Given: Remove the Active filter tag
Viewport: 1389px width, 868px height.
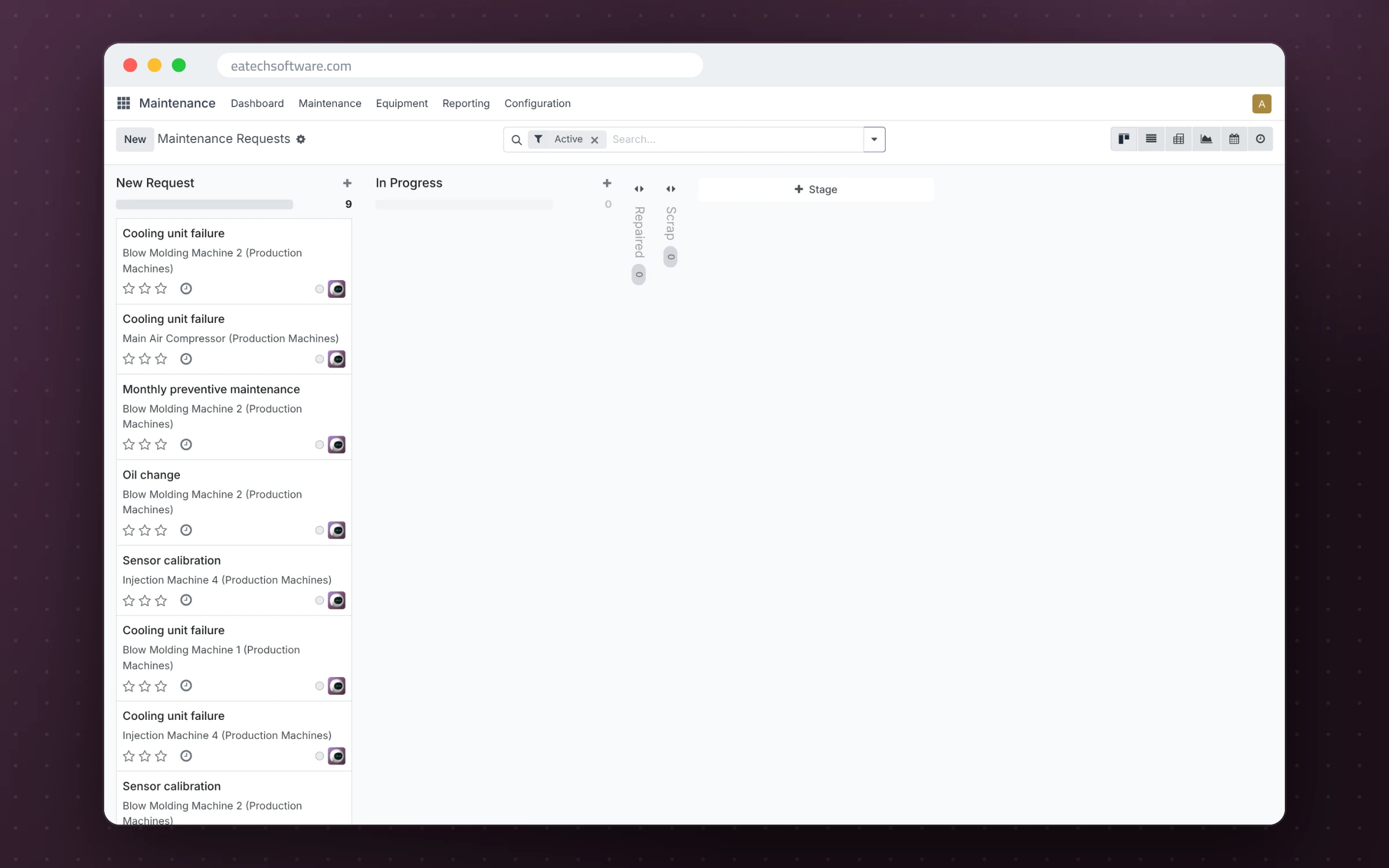Looking at the screenshot, I should 594,139.
